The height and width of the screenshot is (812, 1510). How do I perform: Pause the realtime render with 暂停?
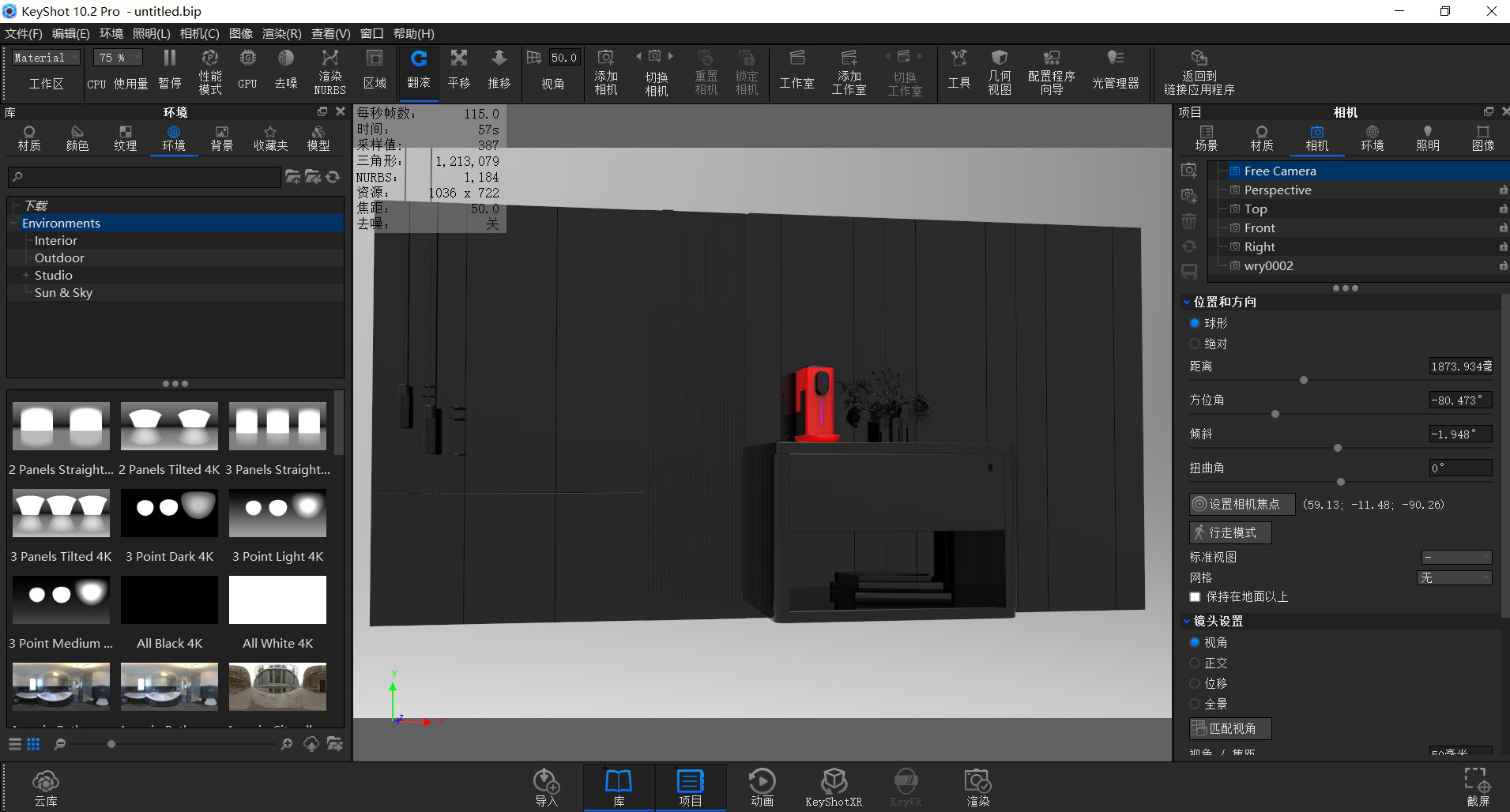(170, 70)
